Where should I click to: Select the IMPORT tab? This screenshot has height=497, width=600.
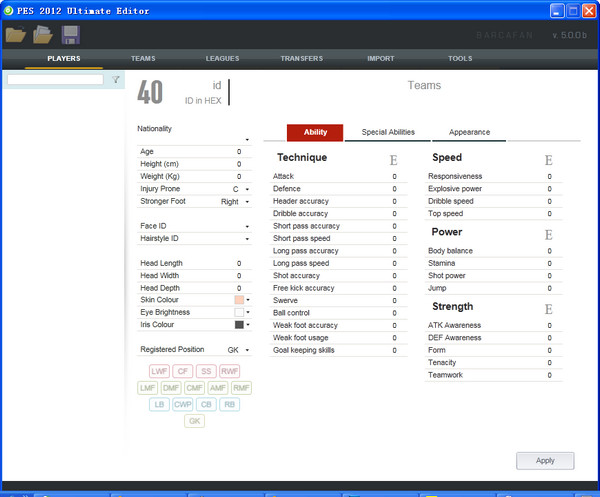[381, 59]
